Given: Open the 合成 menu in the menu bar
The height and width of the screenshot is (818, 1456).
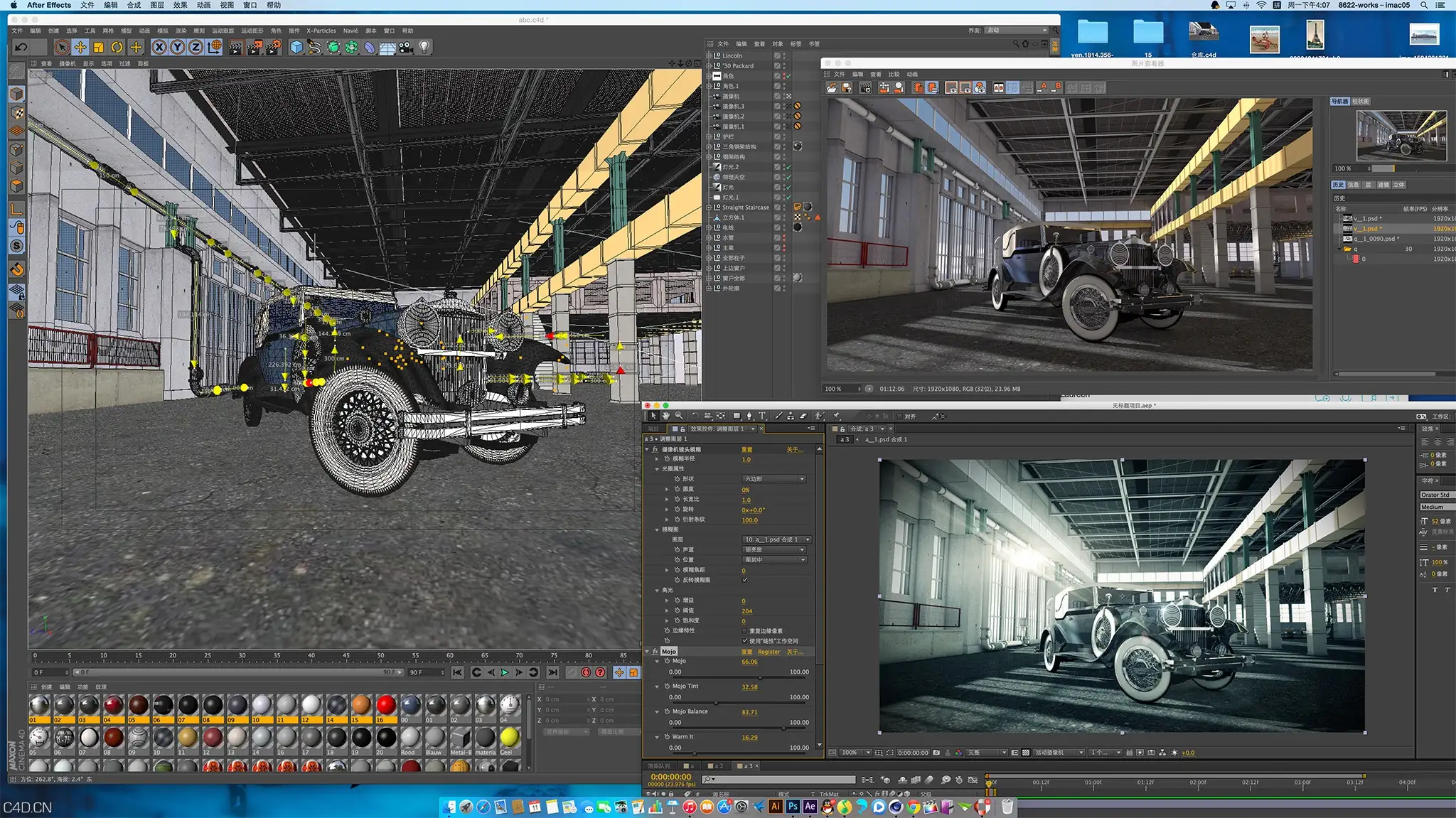Looking at the screenshot, I should click(x=134, y=5).
